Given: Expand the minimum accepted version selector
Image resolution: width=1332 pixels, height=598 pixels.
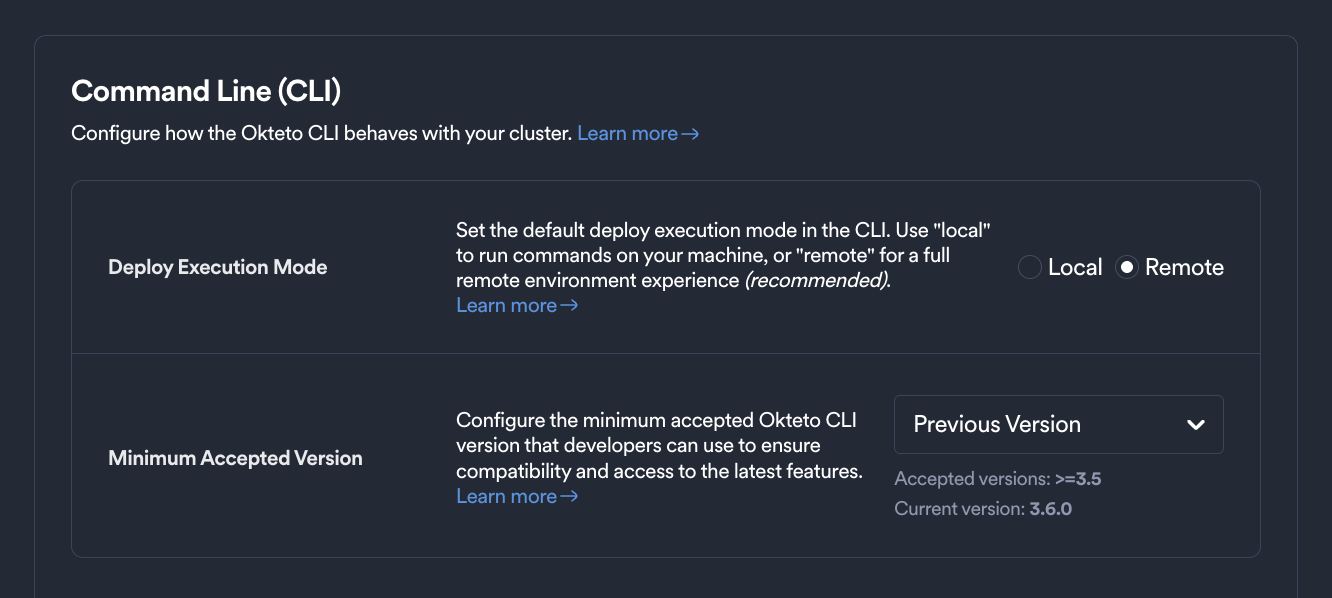Looking at the screenshot, I should pyautogui.click(x=1058, y=424).
